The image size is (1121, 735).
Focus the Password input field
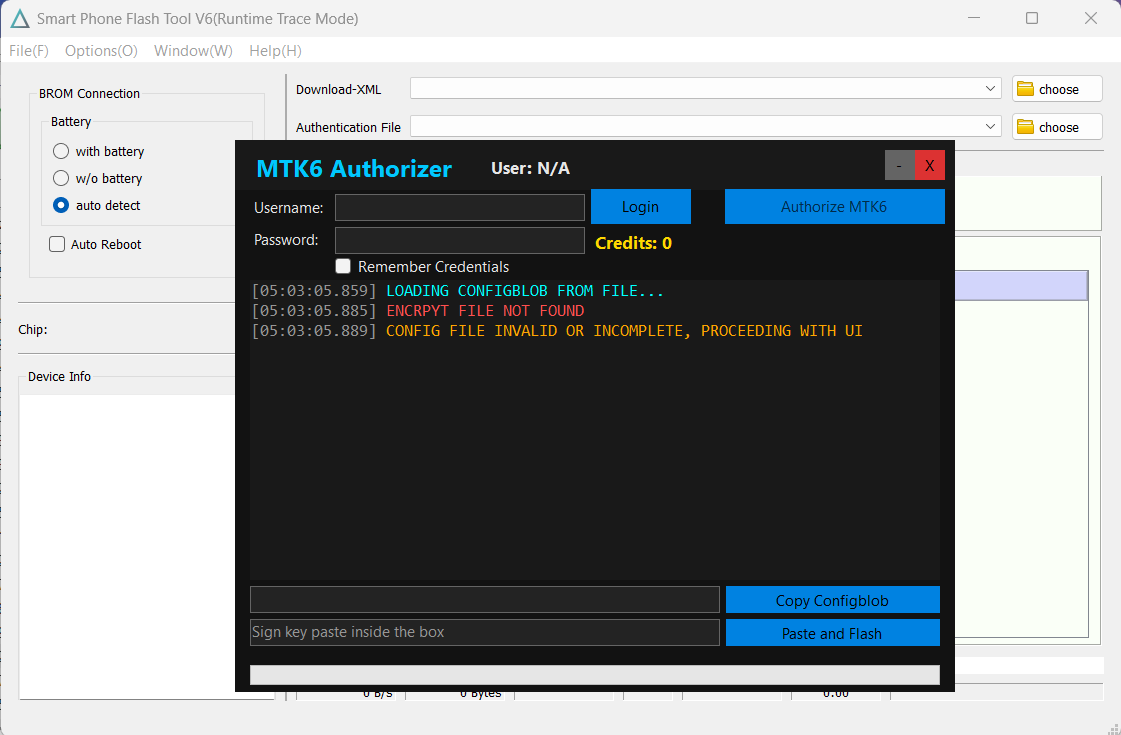click(460, 240)
